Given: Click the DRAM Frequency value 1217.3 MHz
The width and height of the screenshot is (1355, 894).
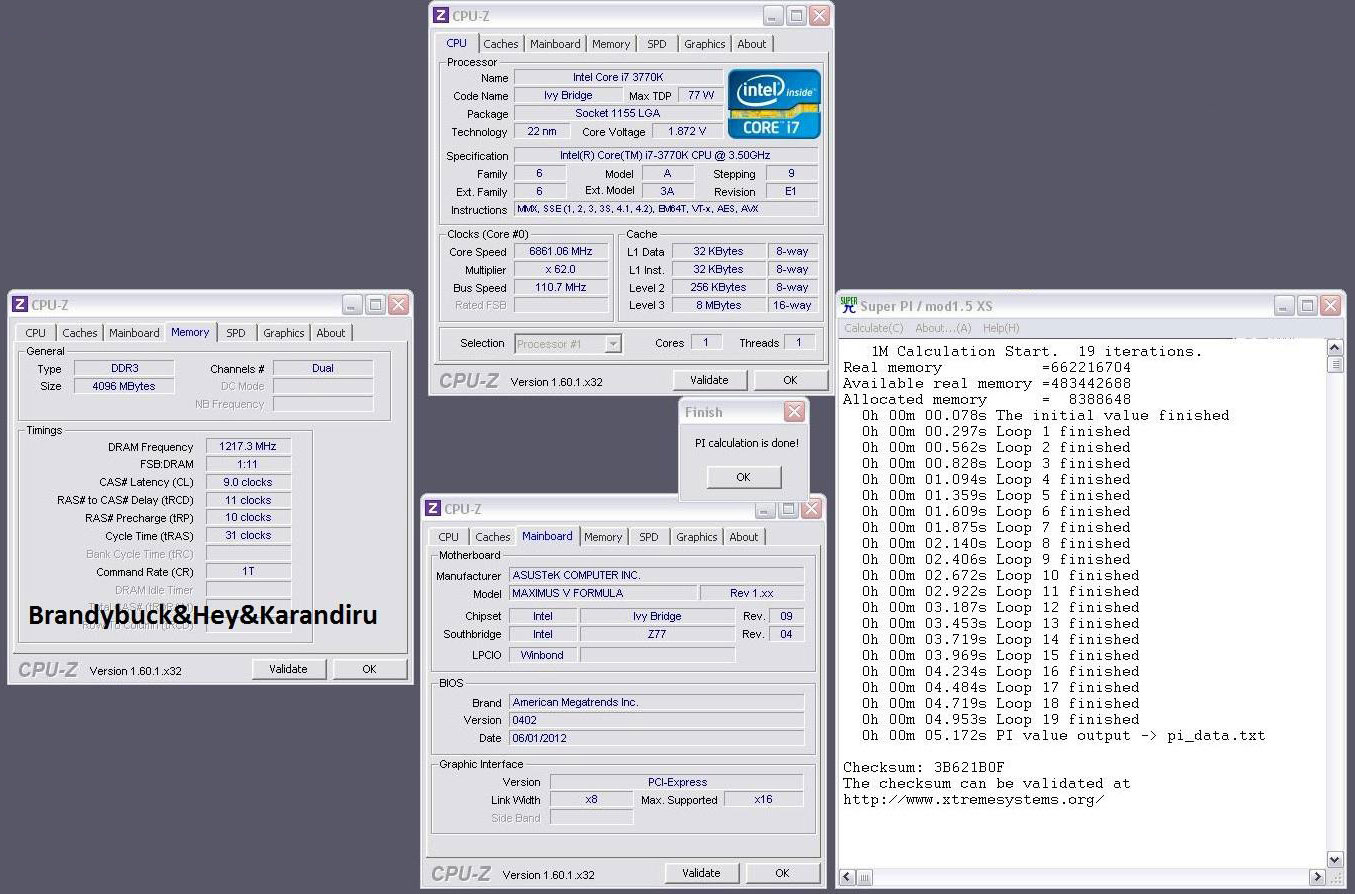Looking at the screenshot, I should [x=248, y=446].
